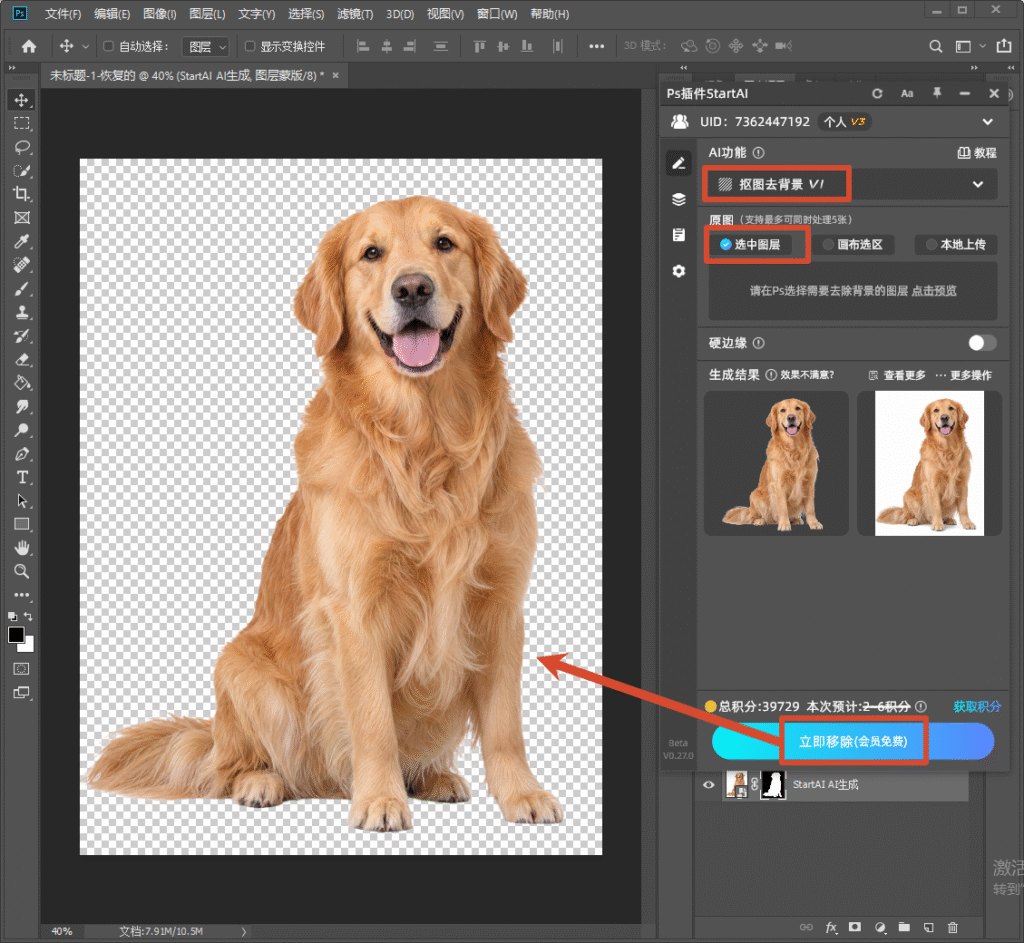1024x943 pixels.
Task: Expand the UID account chevron
Action: [987, 122]
